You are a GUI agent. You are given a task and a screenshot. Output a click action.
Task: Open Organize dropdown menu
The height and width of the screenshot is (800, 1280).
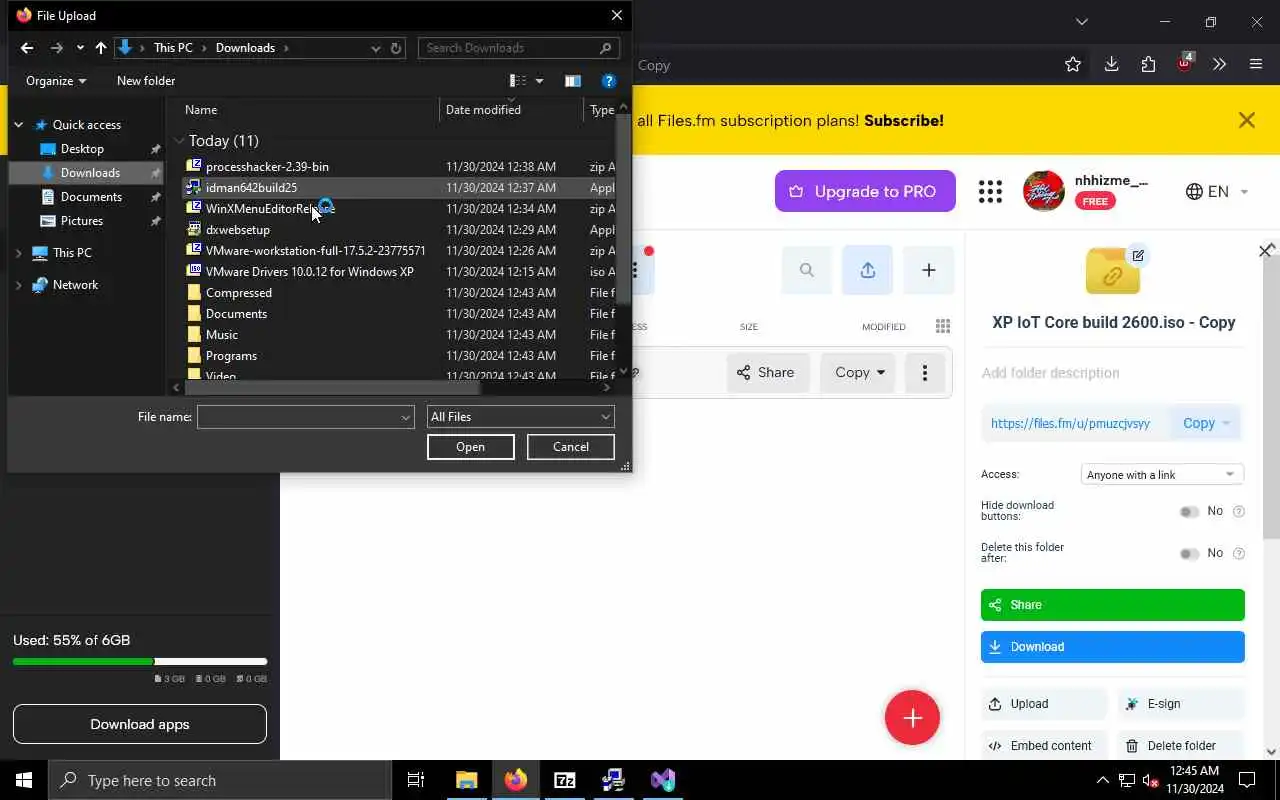click(x=56, y=81)
